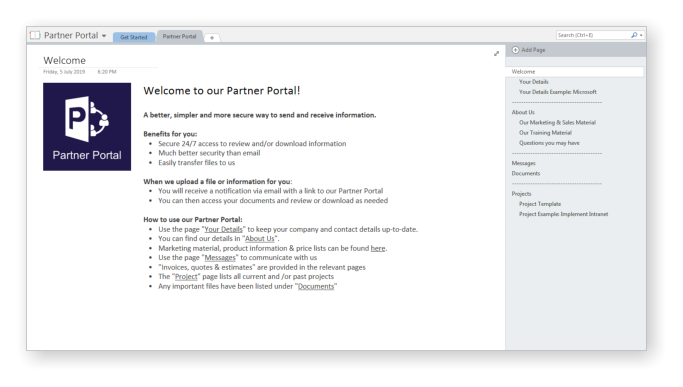
Task: Follow the "About Us" link in the text
Action: point(260,238)
